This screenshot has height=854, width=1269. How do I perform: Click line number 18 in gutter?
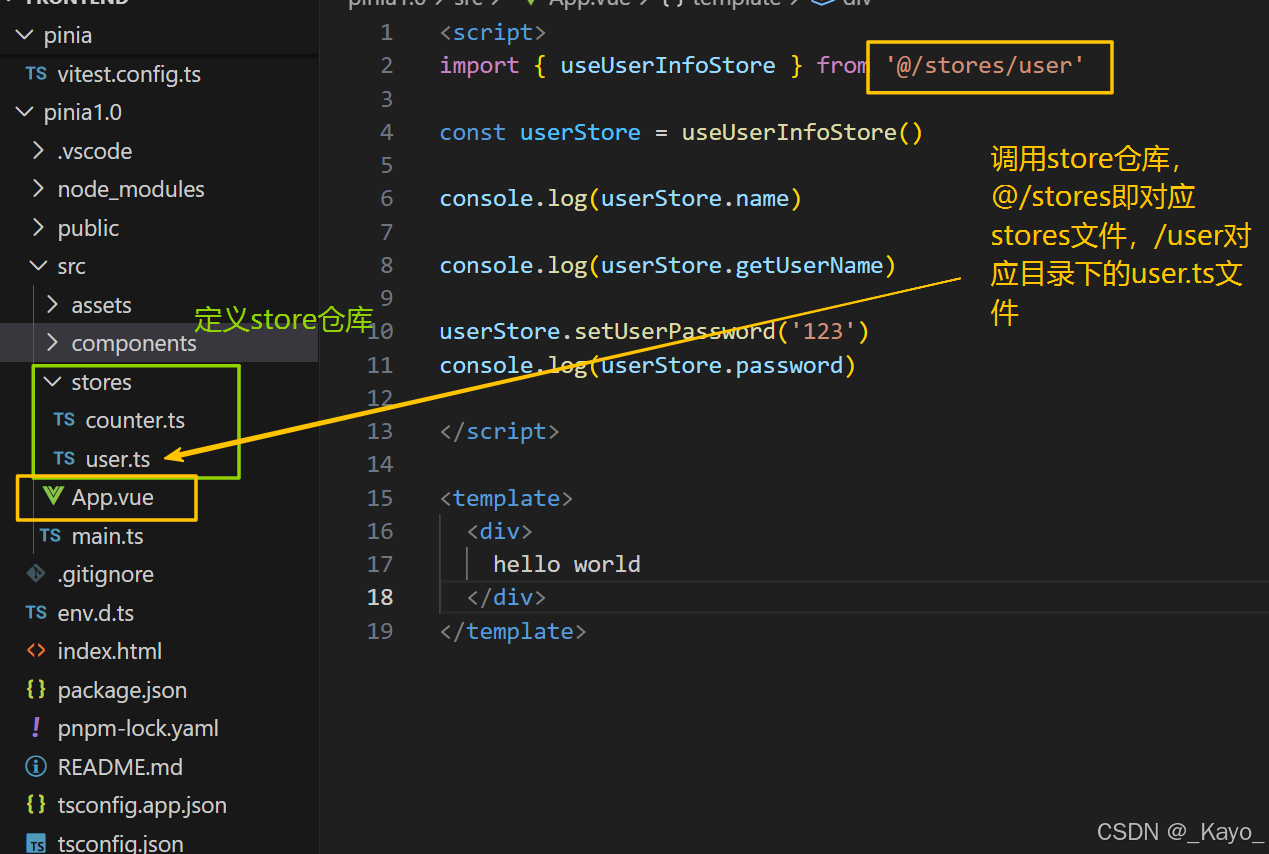point(380,597)
